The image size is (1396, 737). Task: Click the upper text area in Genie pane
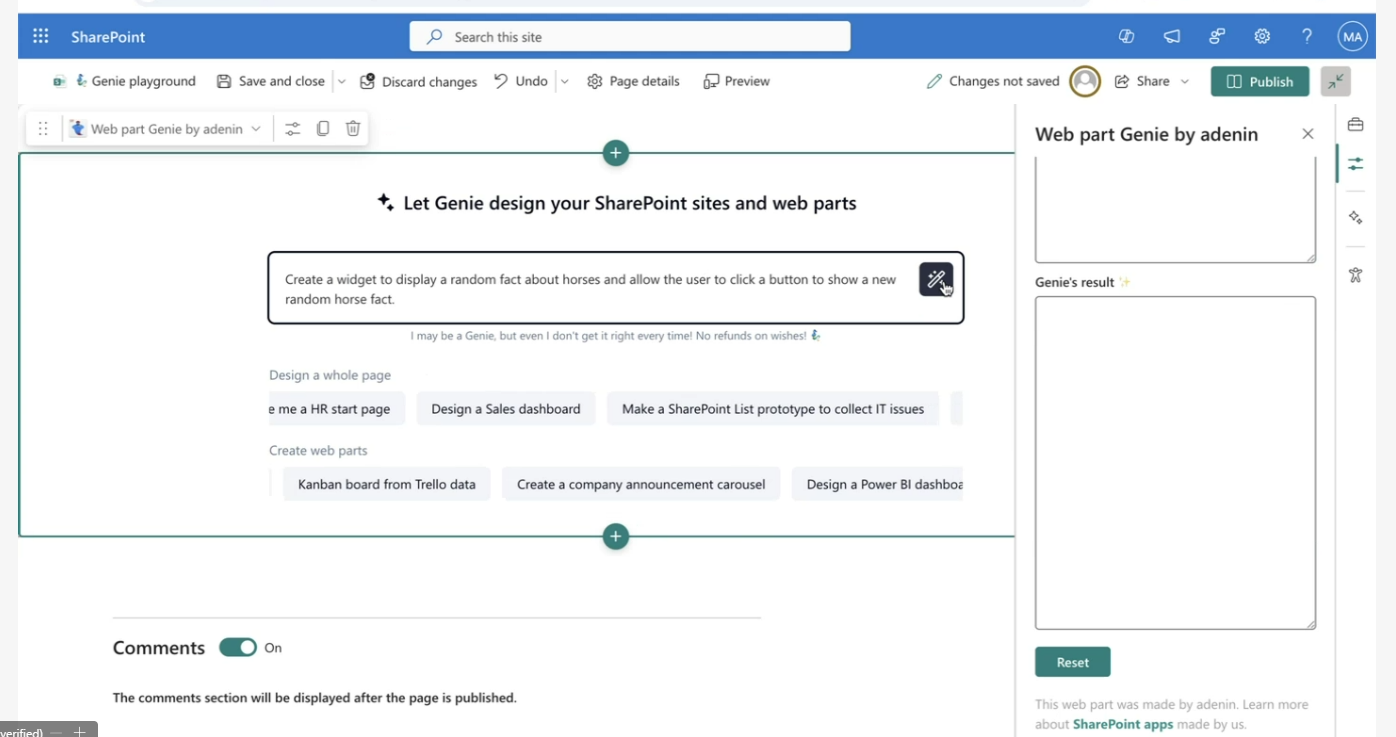(1175, 212)
